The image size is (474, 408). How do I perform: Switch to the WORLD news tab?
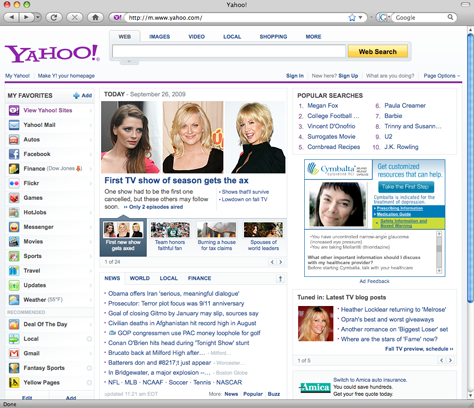[140, 278]
